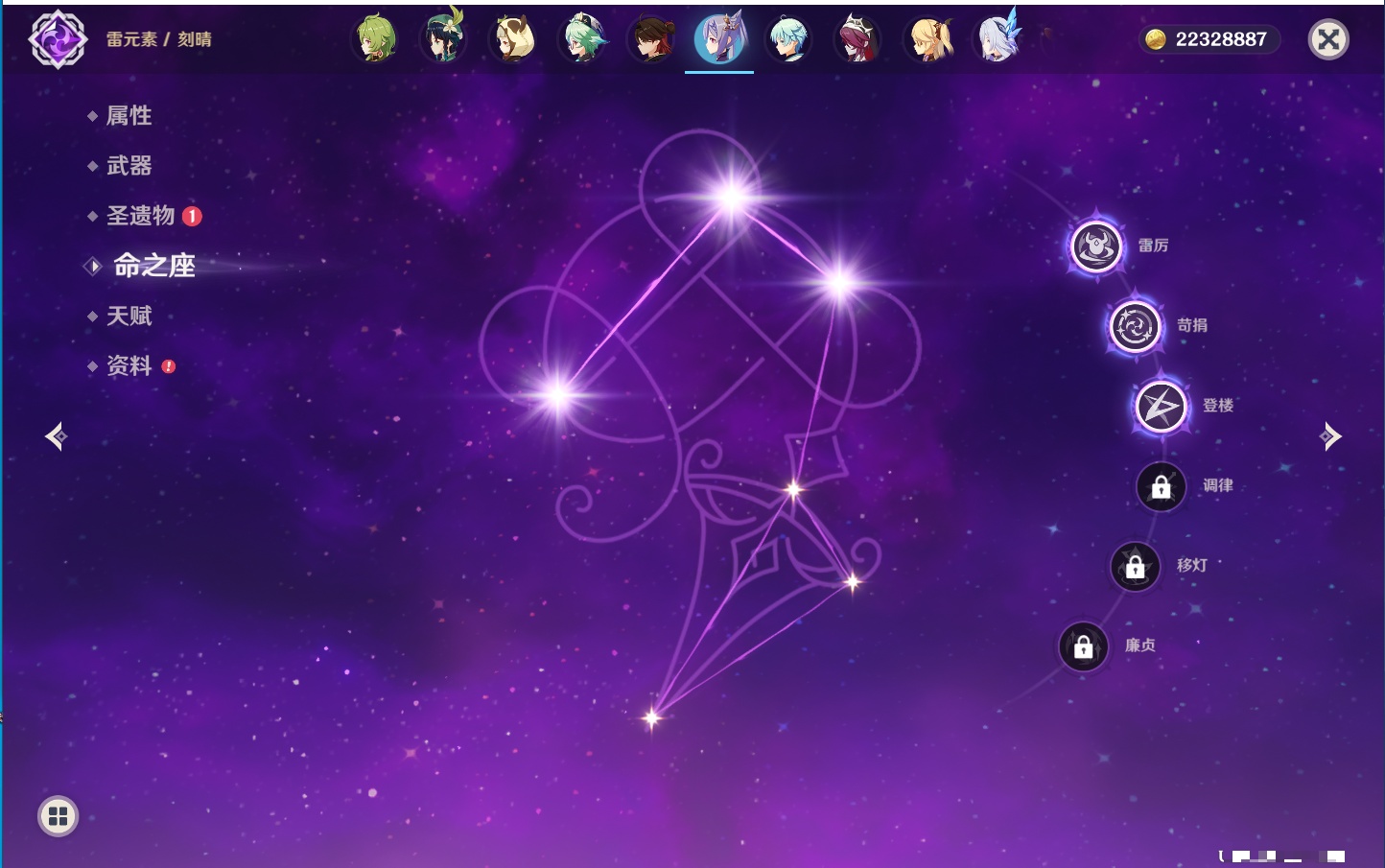1385x868 pixels.
Task: Click the locked 廉贞 constellation node
Action: click(x=1084, y=647)
